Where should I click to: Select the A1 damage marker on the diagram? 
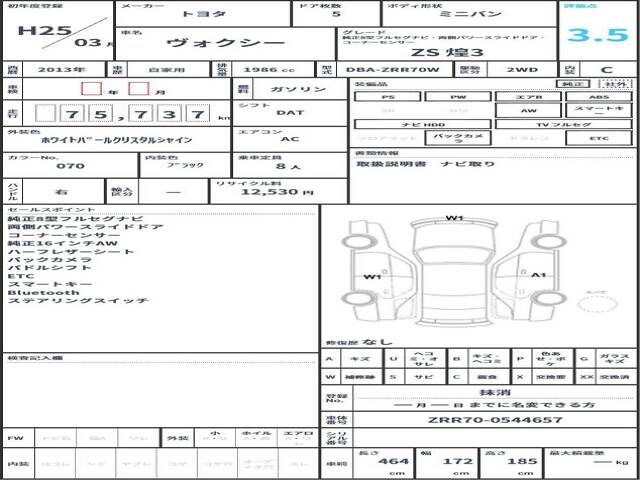click(x=538, y=275)
